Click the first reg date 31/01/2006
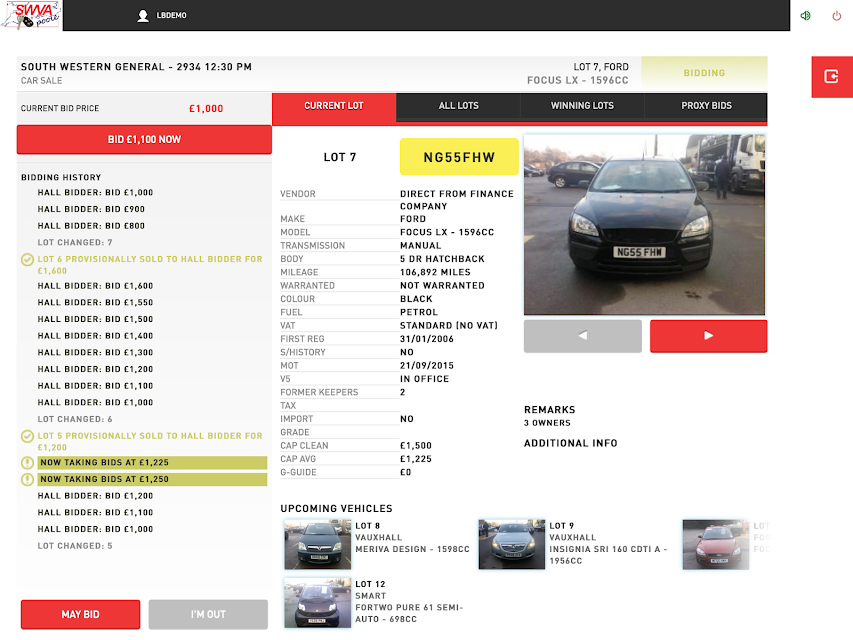This screenshot has height=640, width=853. pos(426,339)
